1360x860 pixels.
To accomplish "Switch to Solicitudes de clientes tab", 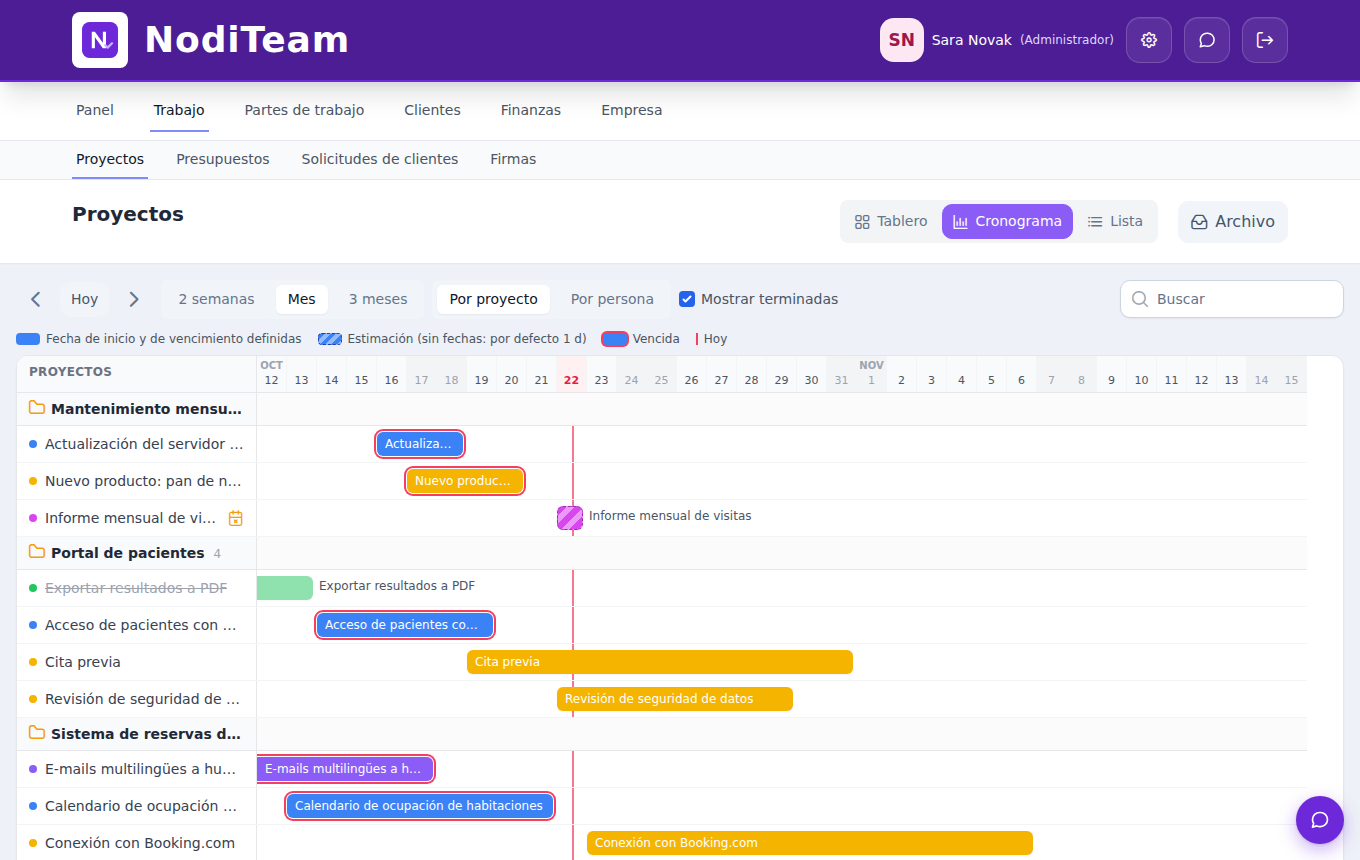I will pos(380,159).
